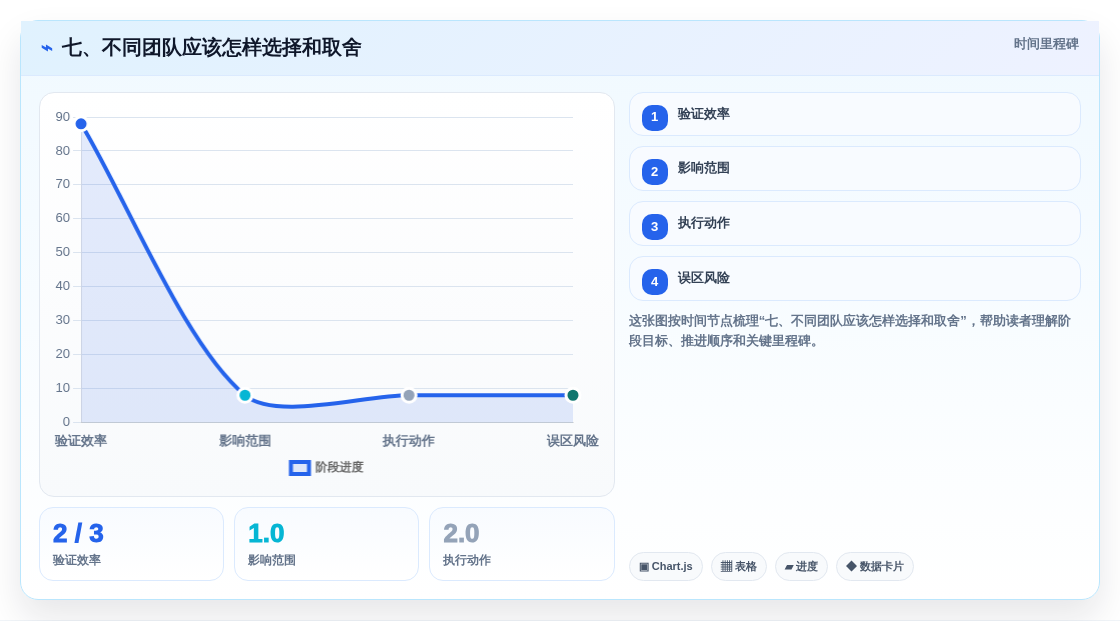Click the 时间里程碑 label in header

(x=1046, y=44)
